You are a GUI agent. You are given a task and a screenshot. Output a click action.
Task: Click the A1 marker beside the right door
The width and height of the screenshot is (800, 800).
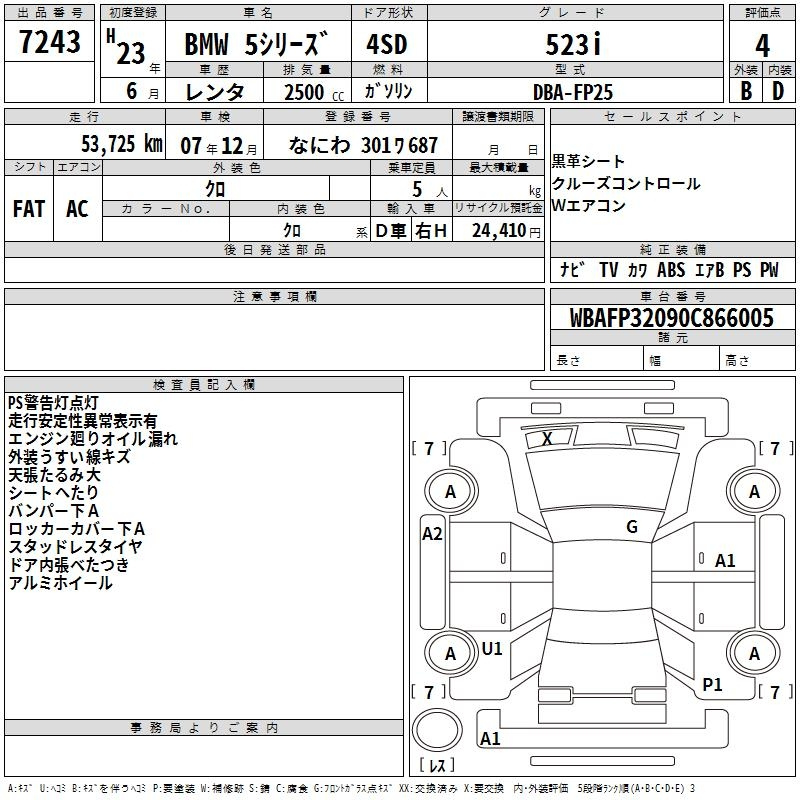tap(725, 561)
